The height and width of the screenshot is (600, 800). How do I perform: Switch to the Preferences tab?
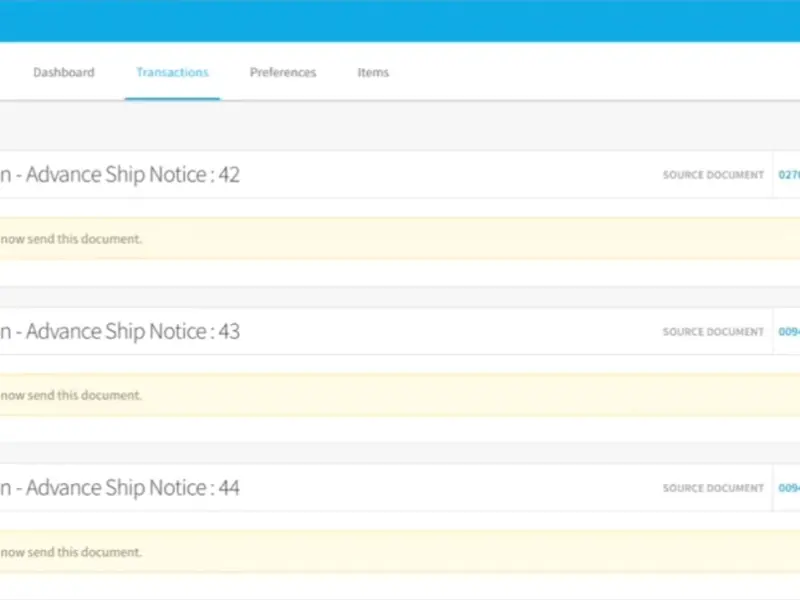tap(283, 73)
